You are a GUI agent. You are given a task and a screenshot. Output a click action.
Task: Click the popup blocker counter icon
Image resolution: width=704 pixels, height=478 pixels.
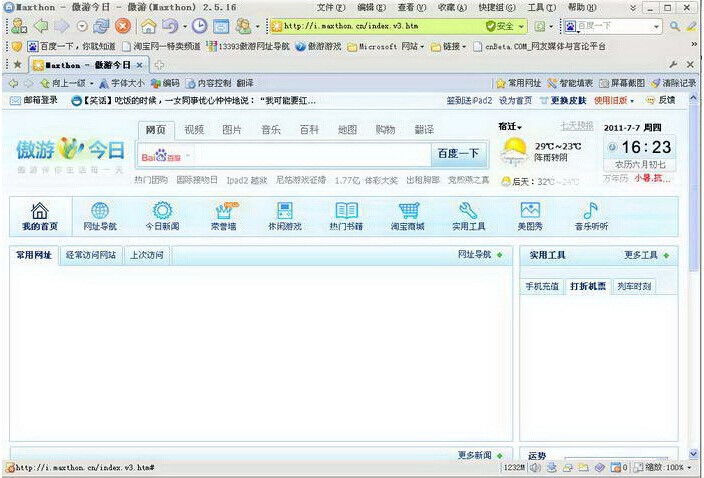619,468
